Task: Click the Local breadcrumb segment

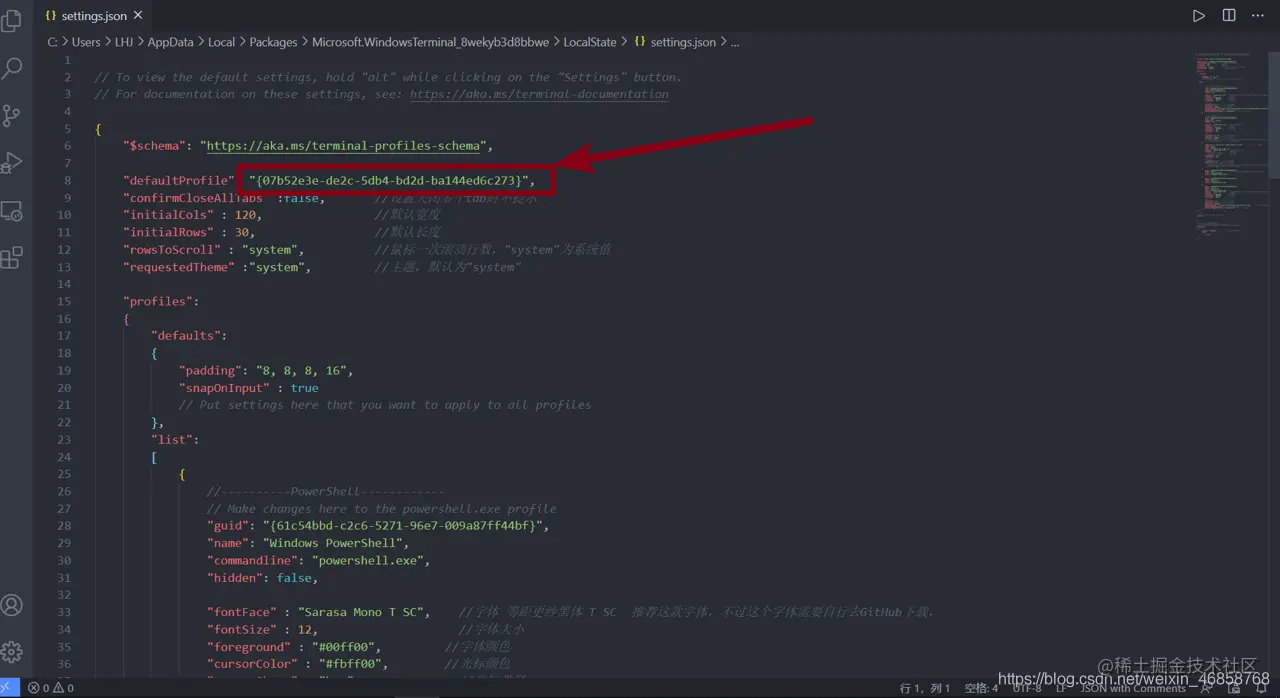Action: (x=221, y=42)
